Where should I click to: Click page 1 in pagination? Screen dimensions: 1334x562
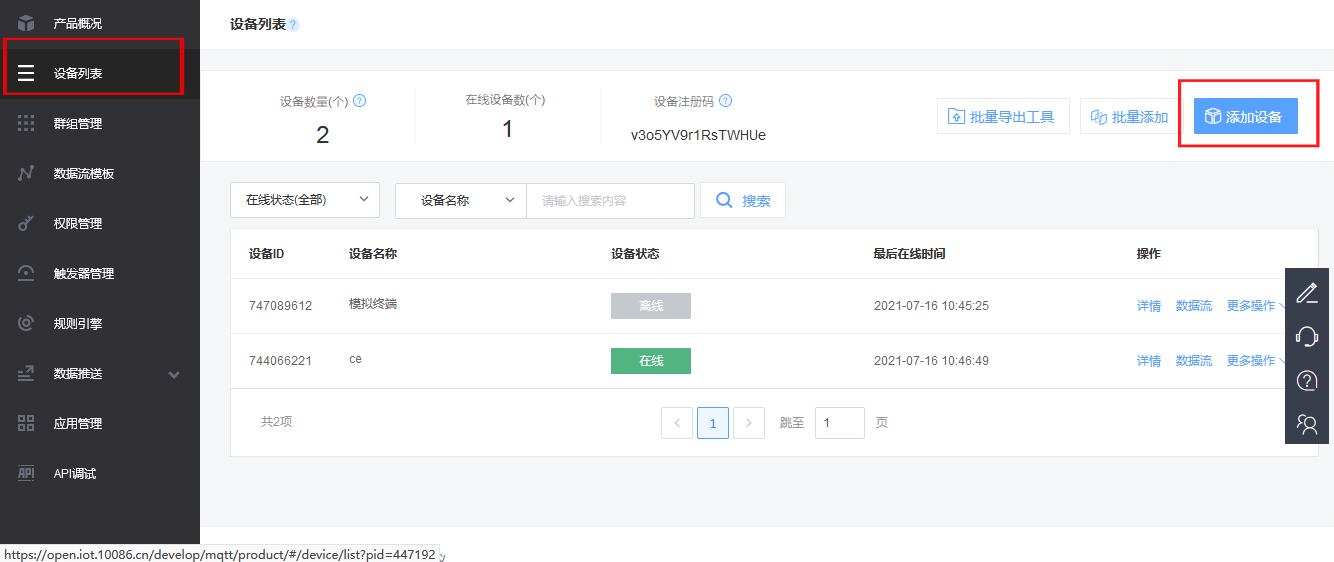point(713,423)
